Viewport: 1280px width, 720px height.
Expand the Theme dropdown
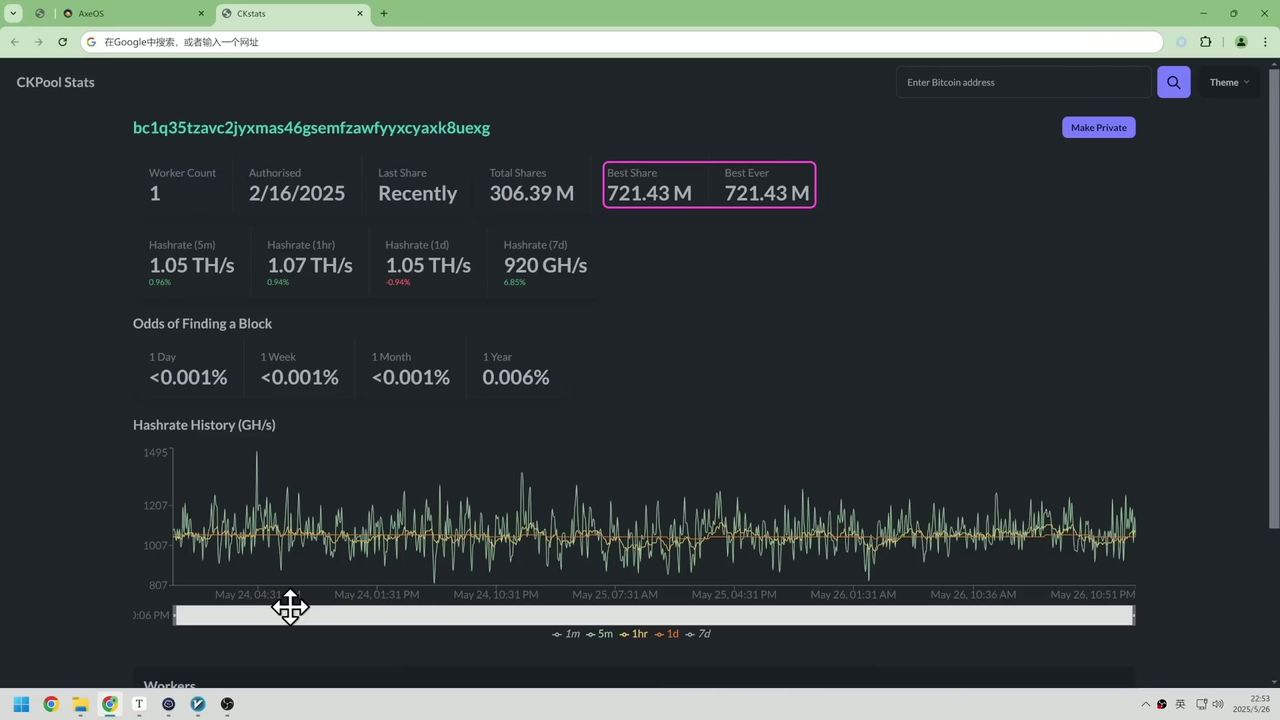click(1229, 82)
